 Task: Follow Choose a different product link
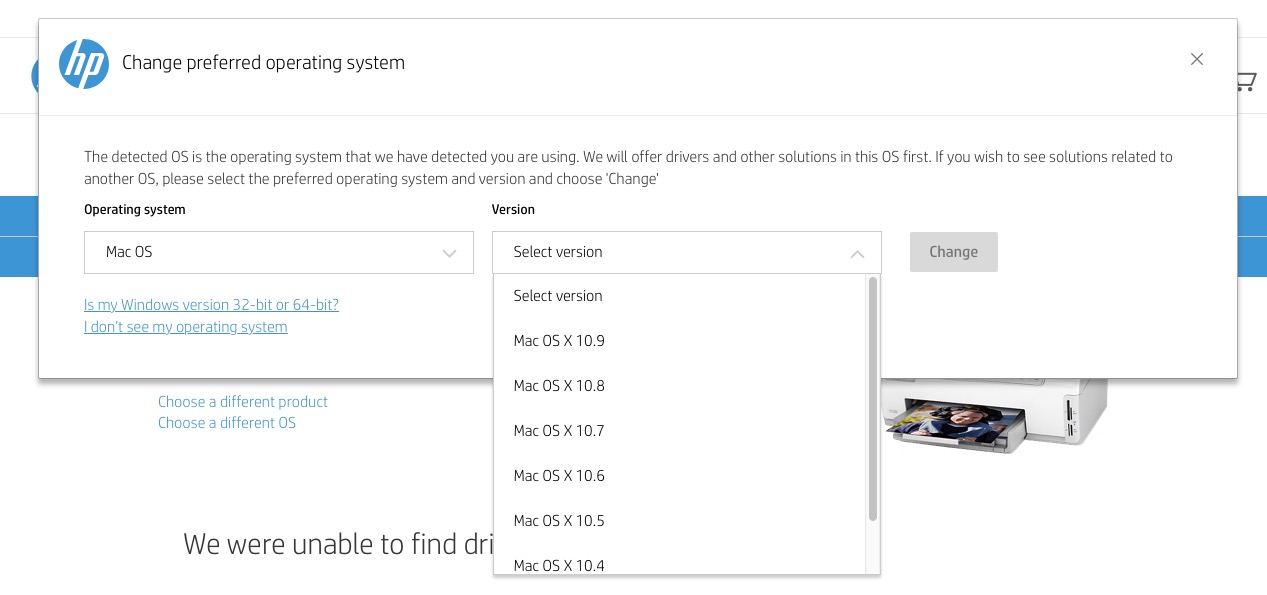point(243,402)
